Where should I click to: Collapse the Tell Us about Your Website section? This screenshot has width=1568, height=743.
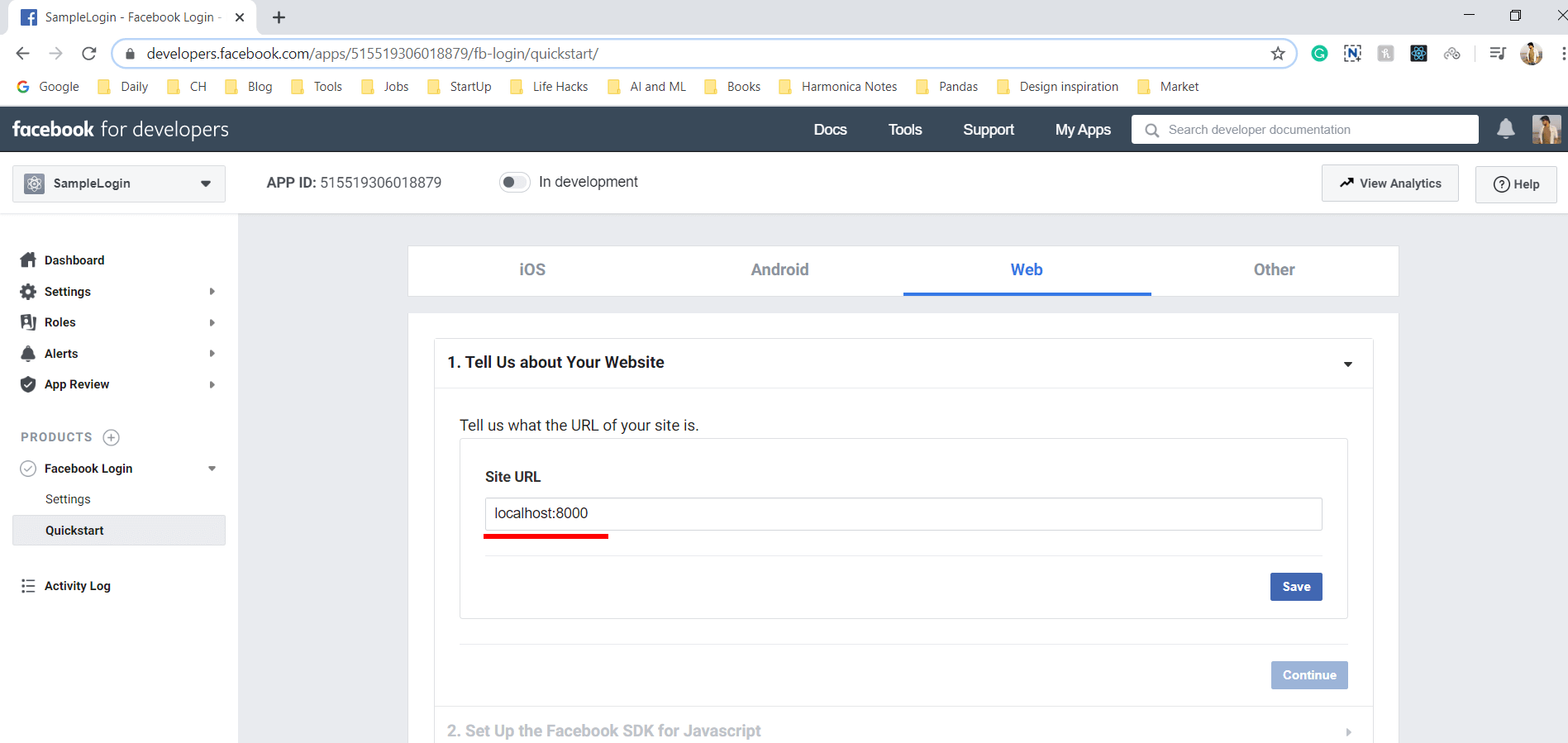[1348, 364]
